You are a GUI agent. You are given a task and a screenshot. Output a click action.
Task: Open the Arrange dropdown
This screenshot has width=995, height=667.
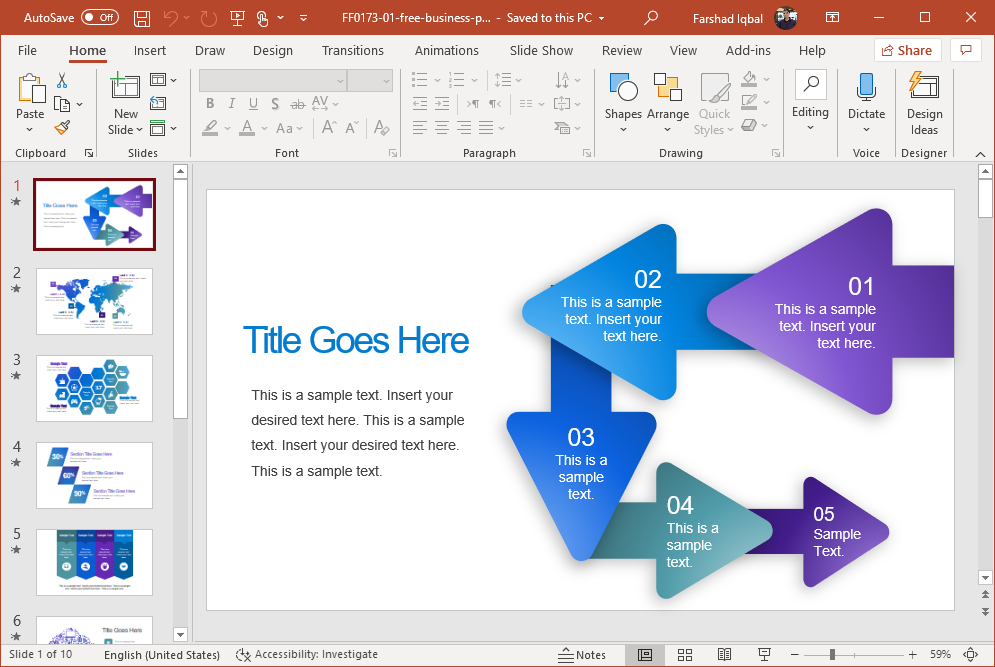pyautogui.click(x=667, y=102)
